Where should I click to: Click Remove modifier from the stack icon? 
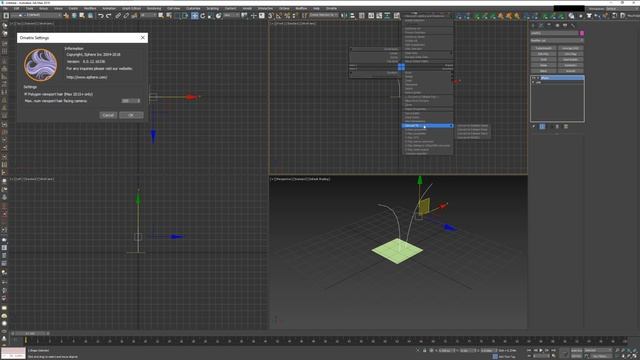tap(558, 127)
